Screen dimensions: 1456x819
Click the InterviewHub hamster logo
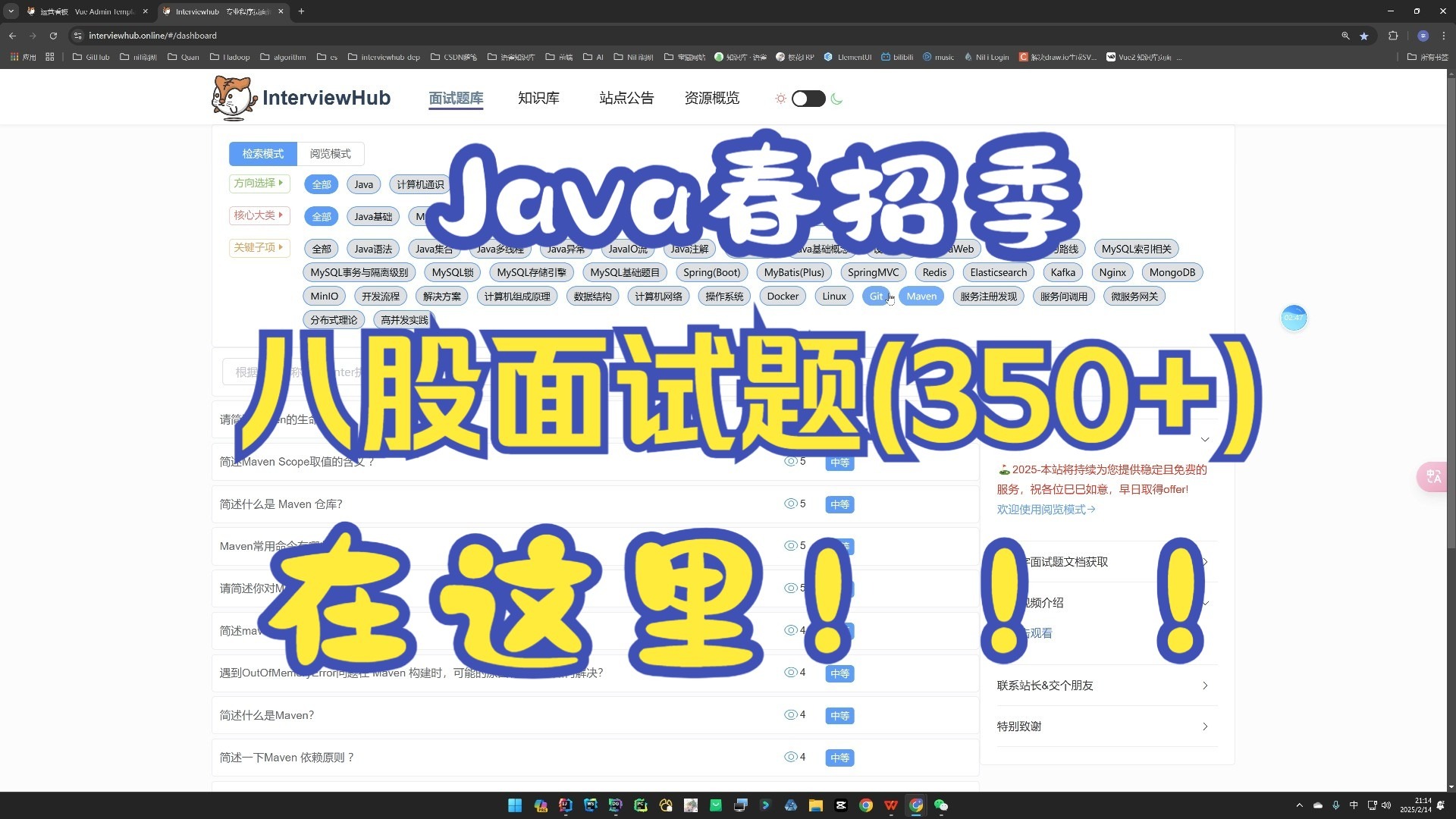(234, 97)
